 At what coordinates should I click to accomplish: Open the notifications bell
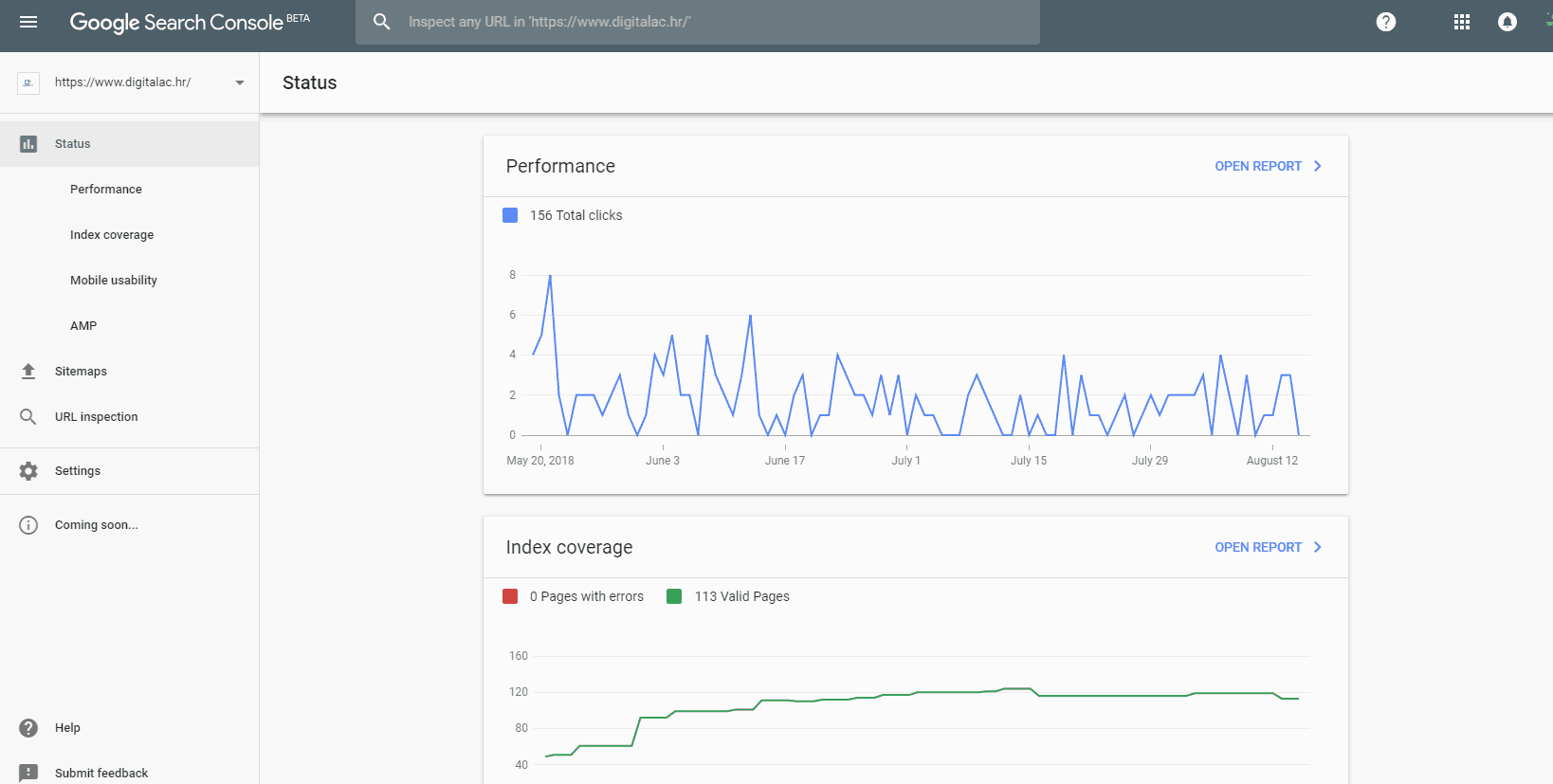pos(1507,22)
